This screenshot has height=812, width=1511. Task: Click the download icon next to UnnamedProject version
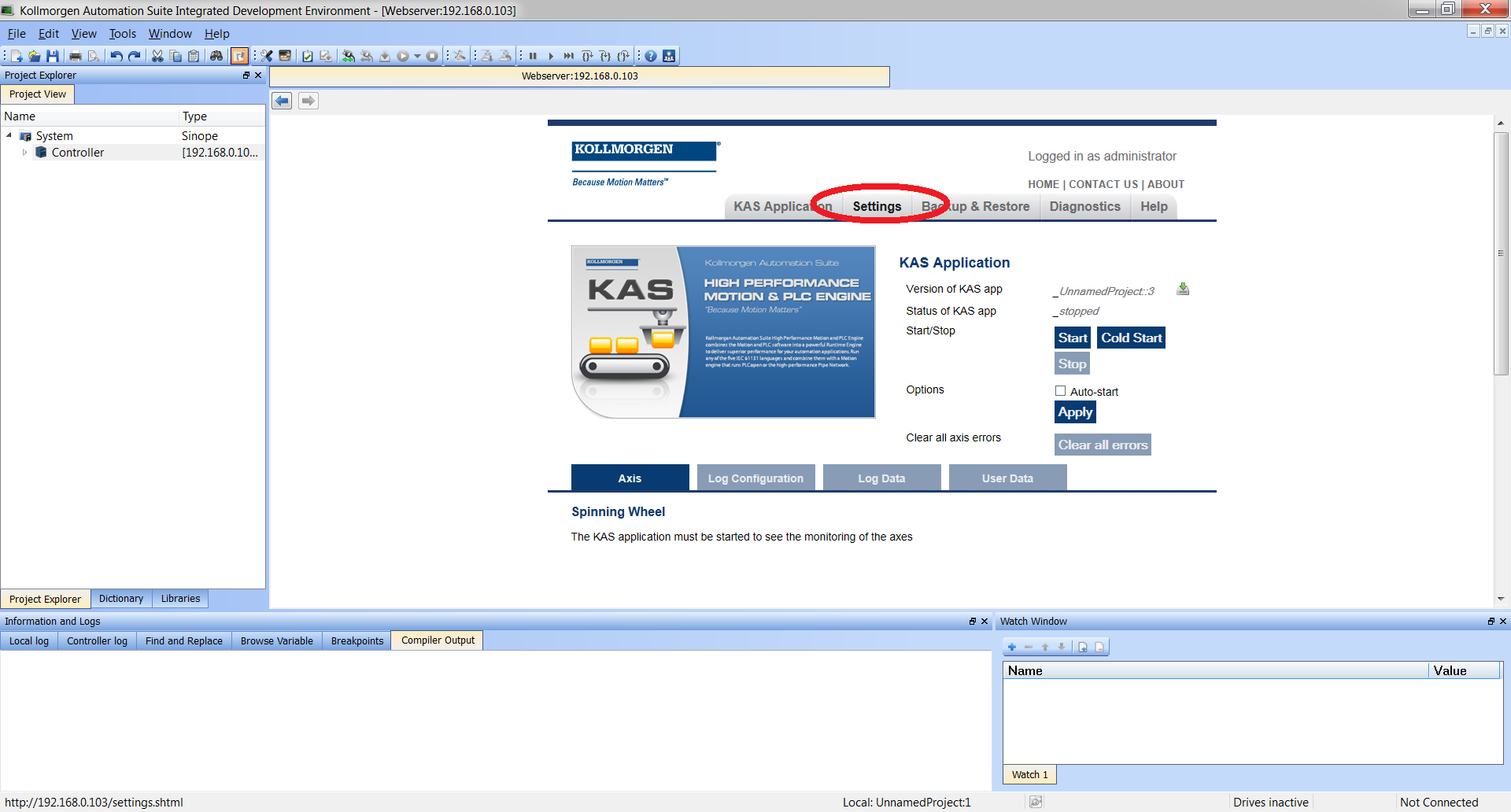click(x=1183, y=290)
